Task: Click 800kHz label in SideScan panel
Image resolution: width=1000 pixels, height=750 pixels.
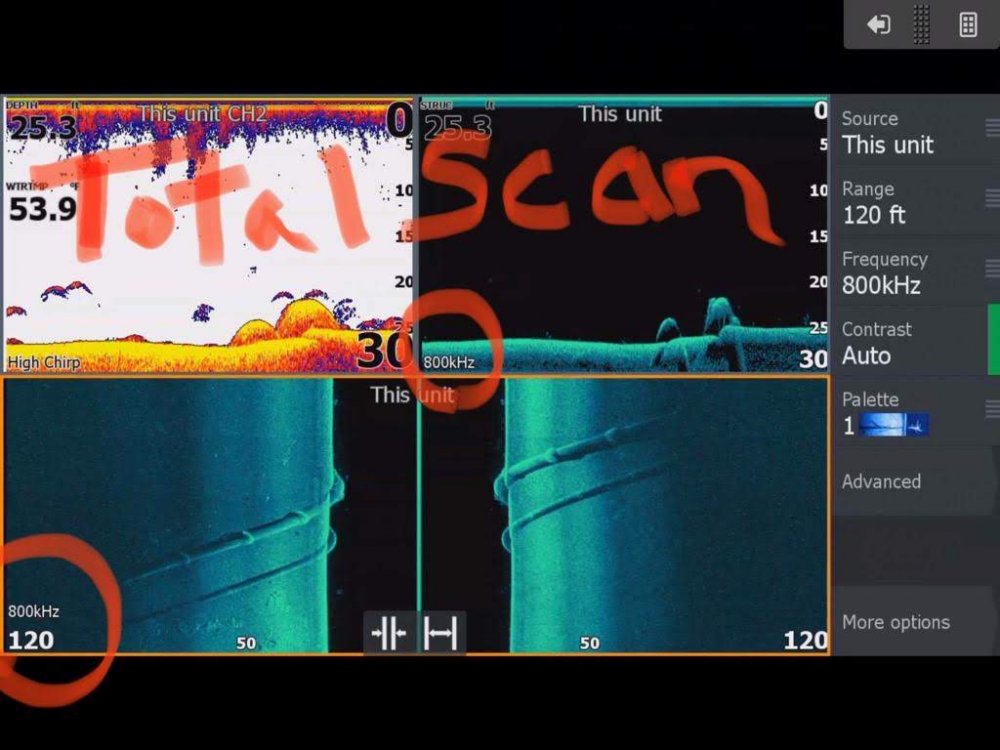Action: [33, 611]
